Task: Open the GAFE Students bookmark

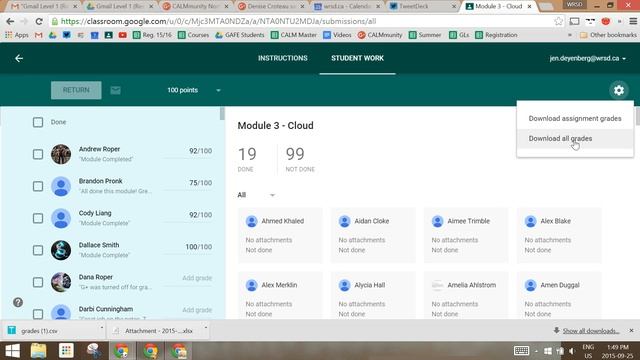Action: pos(240,35)
